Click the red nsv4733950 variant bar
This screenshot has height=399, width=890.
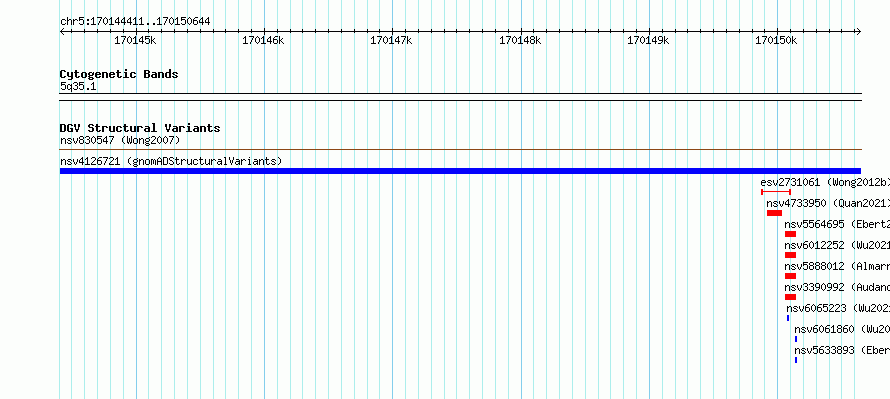(x=774, y=213)
